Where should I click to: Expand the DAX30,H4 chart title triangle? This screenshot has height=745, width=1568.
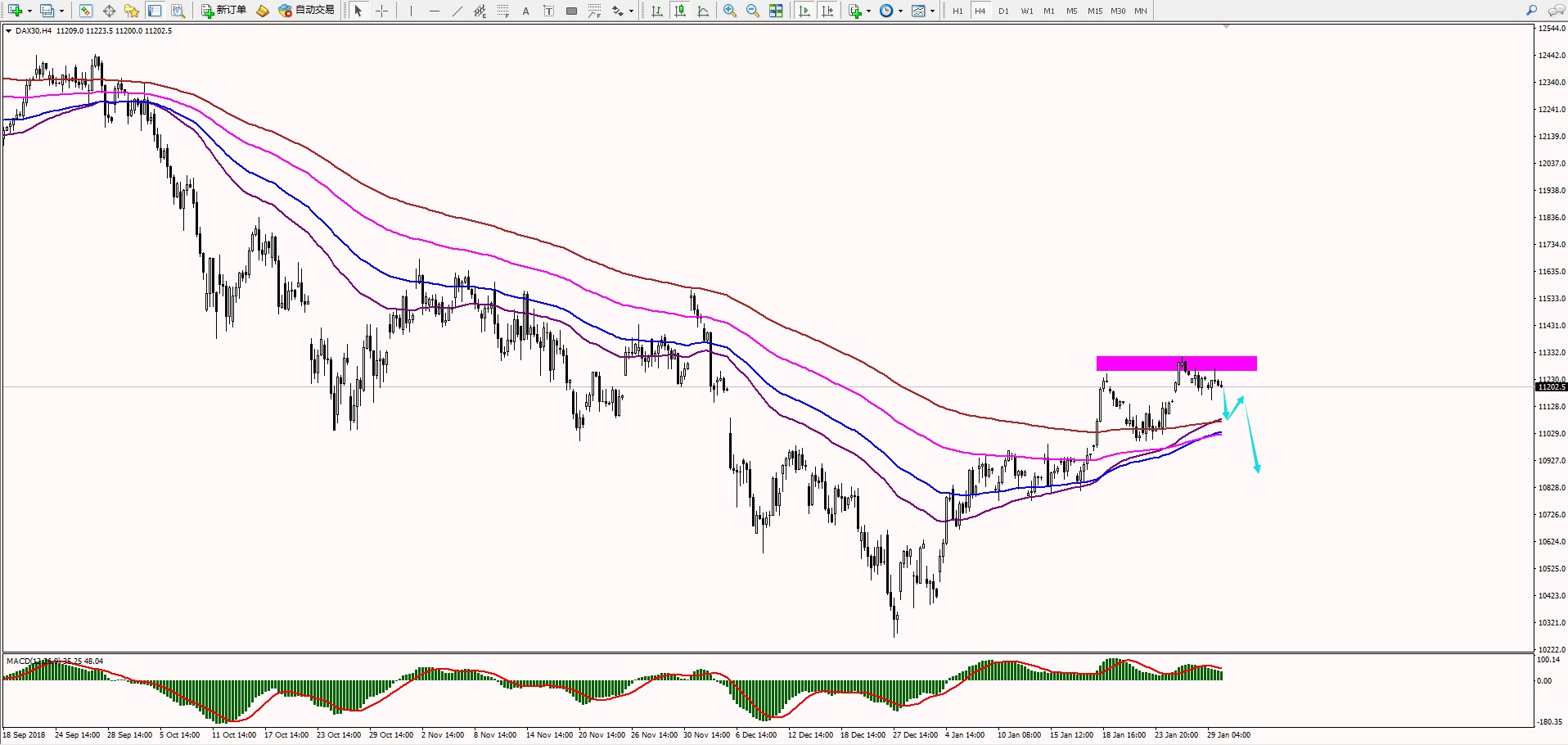[x=8, y=31]
